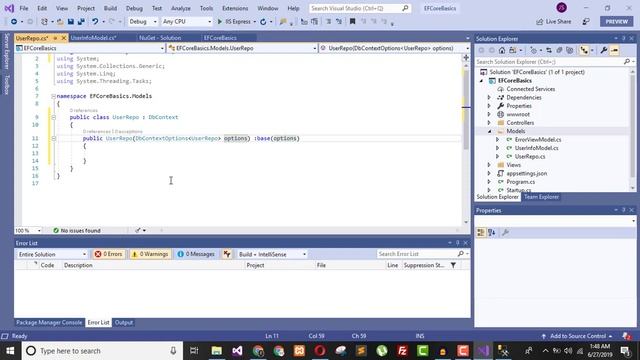Click the Error List filter funnel icon
The height and width of the screenshot is (360, 640).
click(x=453, y=265)
